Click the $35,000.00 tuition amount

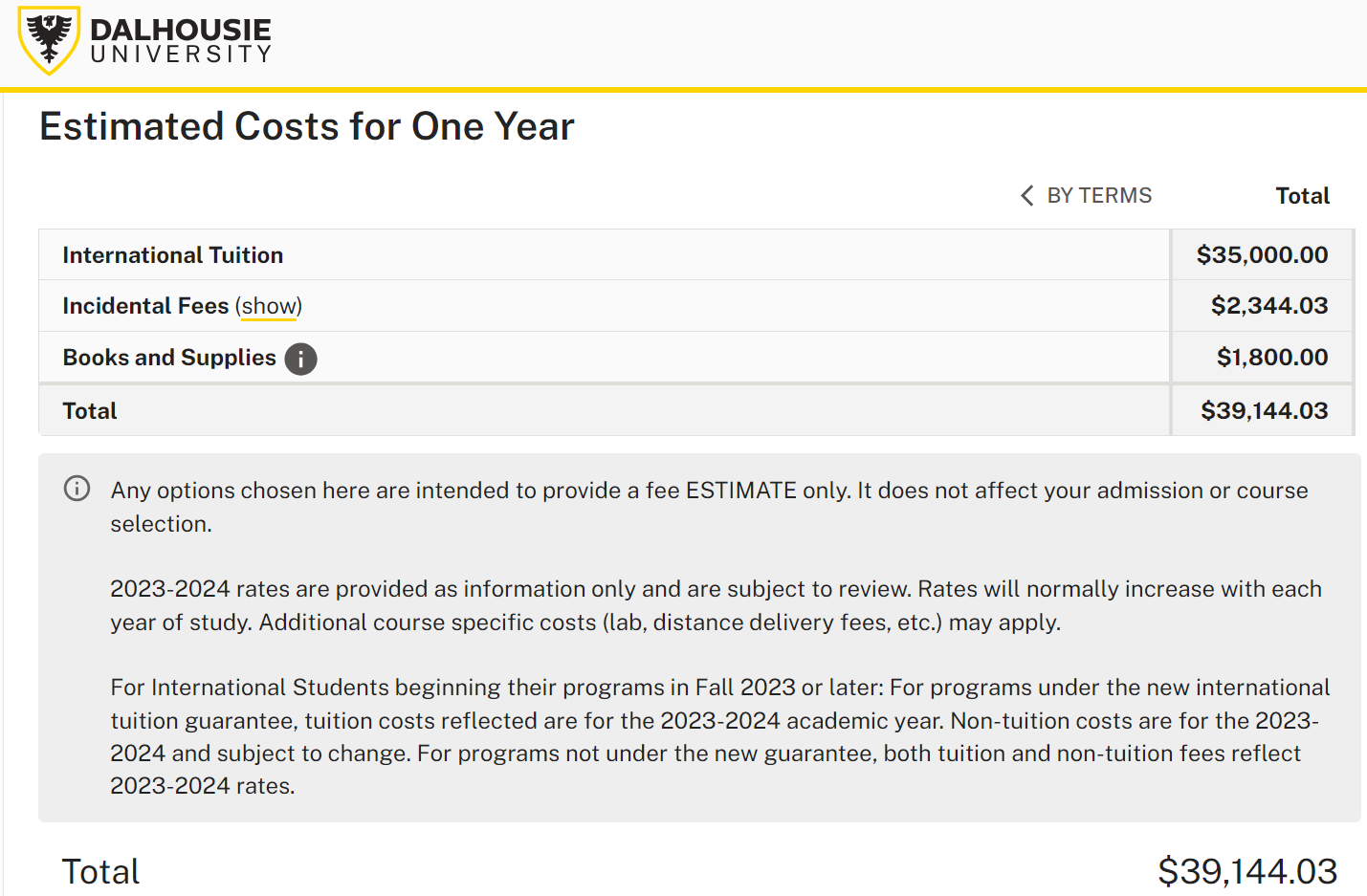click(x=1262, y=255)
